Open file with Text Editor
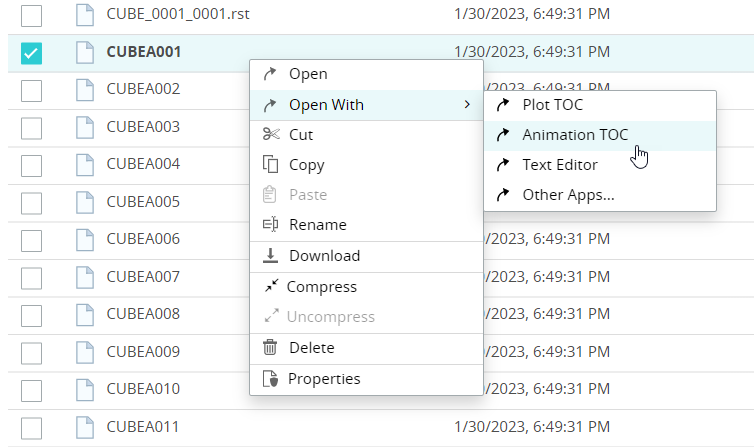The image size is (754, 447). coord(560,165)
